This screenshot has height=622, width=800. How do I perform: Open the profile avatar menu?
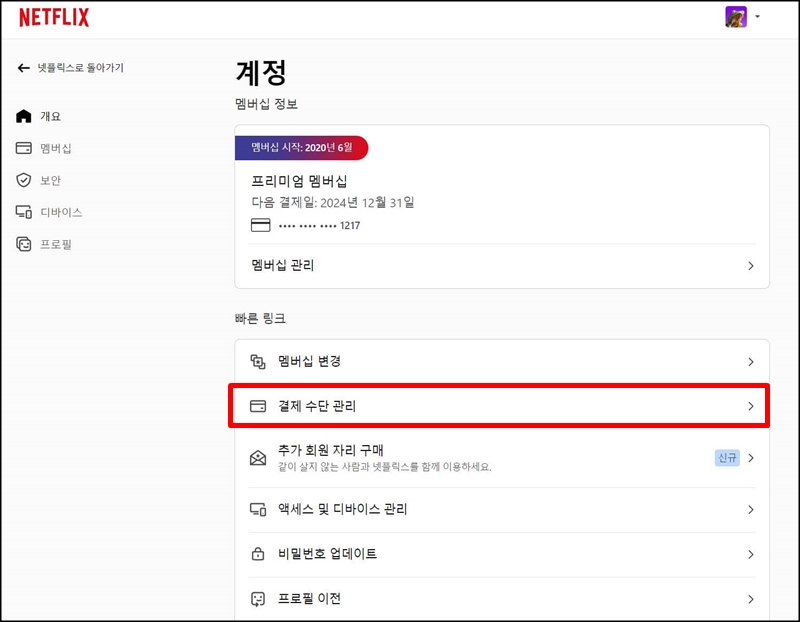click(x=736, y=17)
